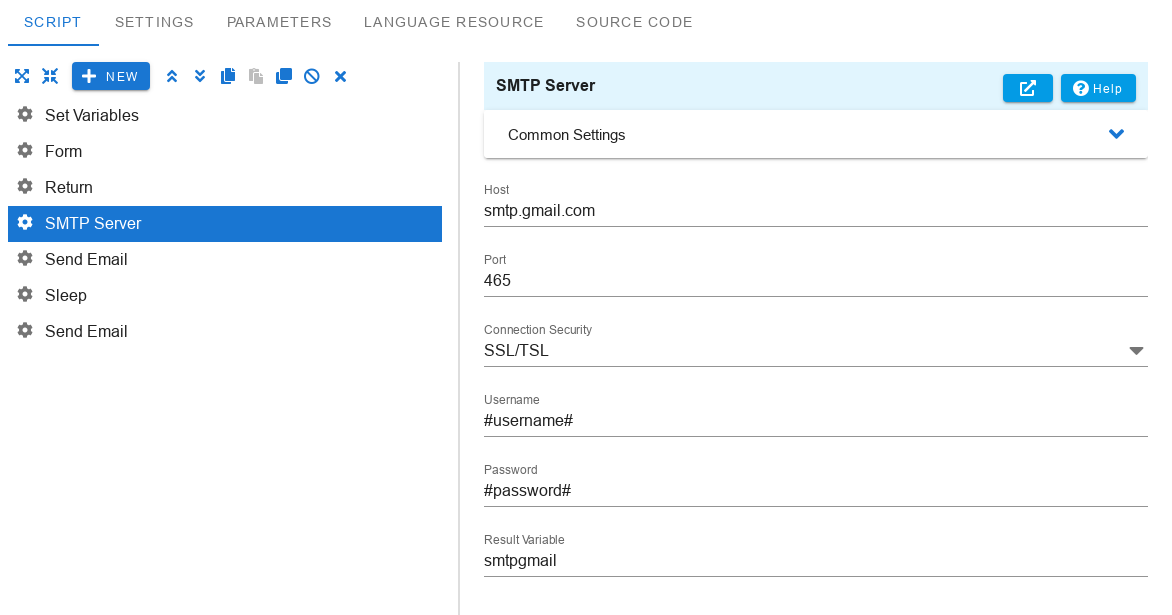Open the SETTINGS tab

pyautogui.click(x=154, y=22)
